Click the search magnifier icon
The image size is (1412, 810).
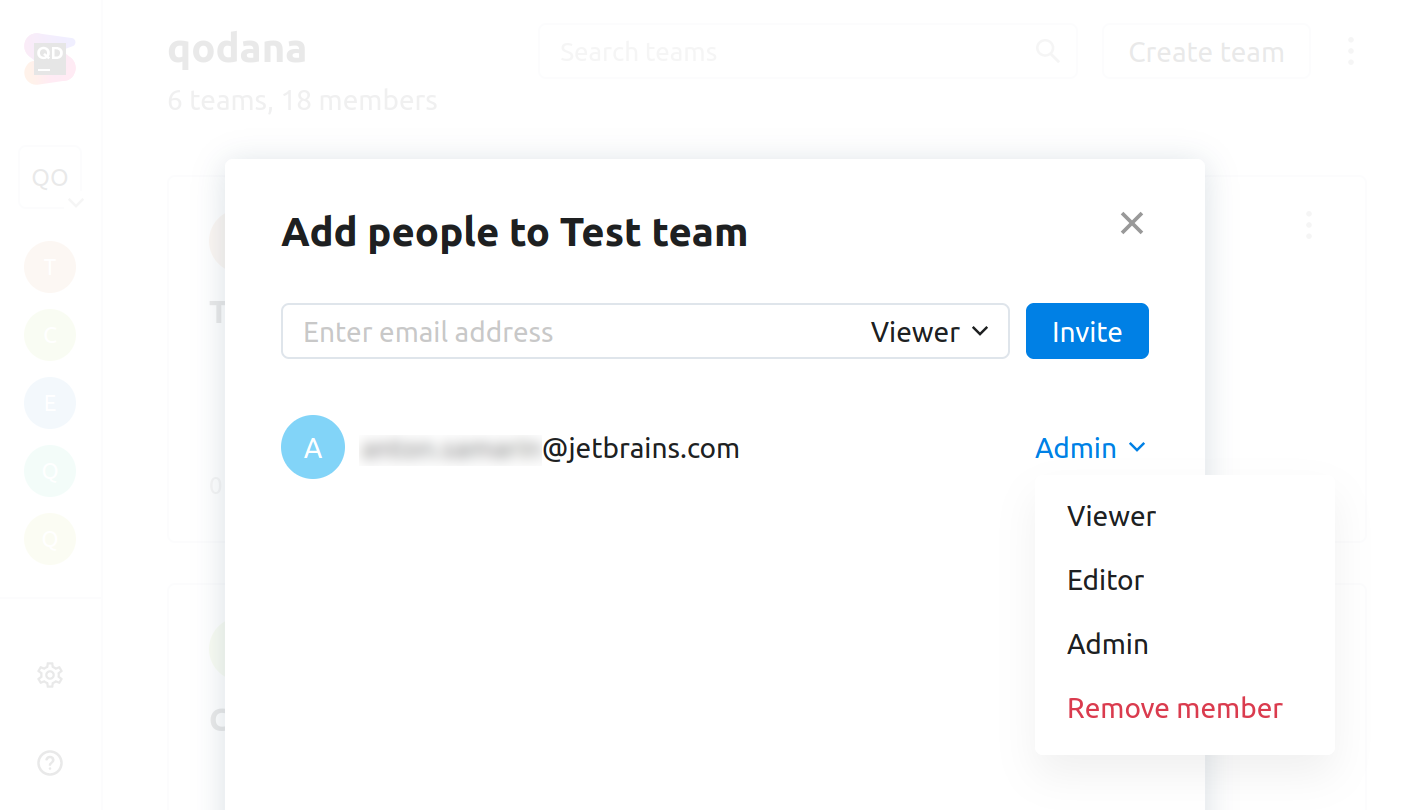click(1047, 51)
